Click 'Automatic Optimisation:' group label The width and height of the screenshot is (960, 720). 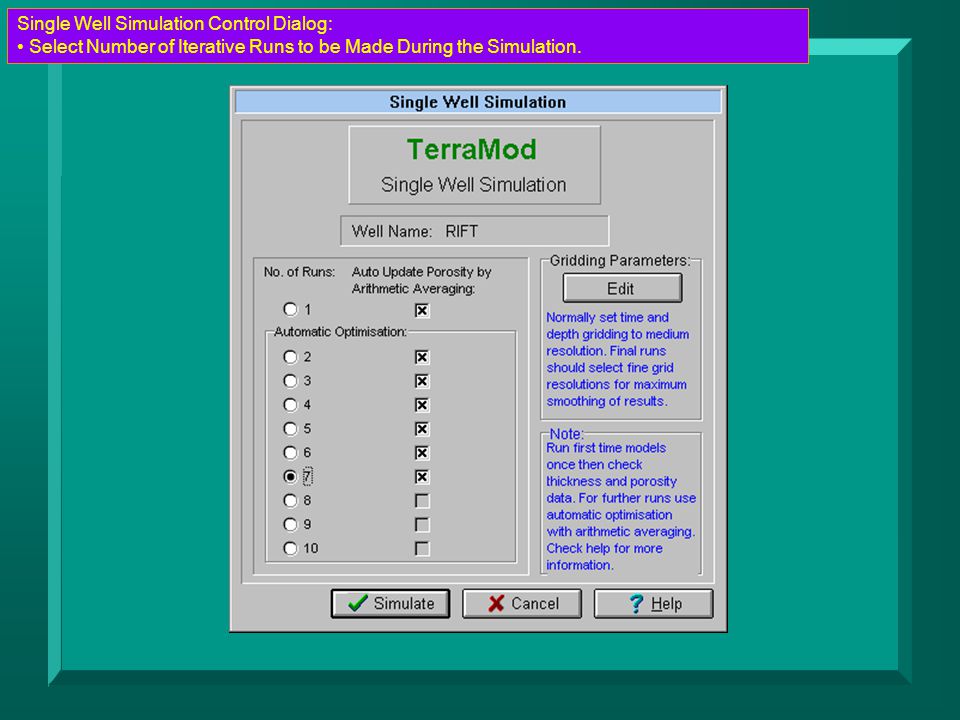coord(340,332)
